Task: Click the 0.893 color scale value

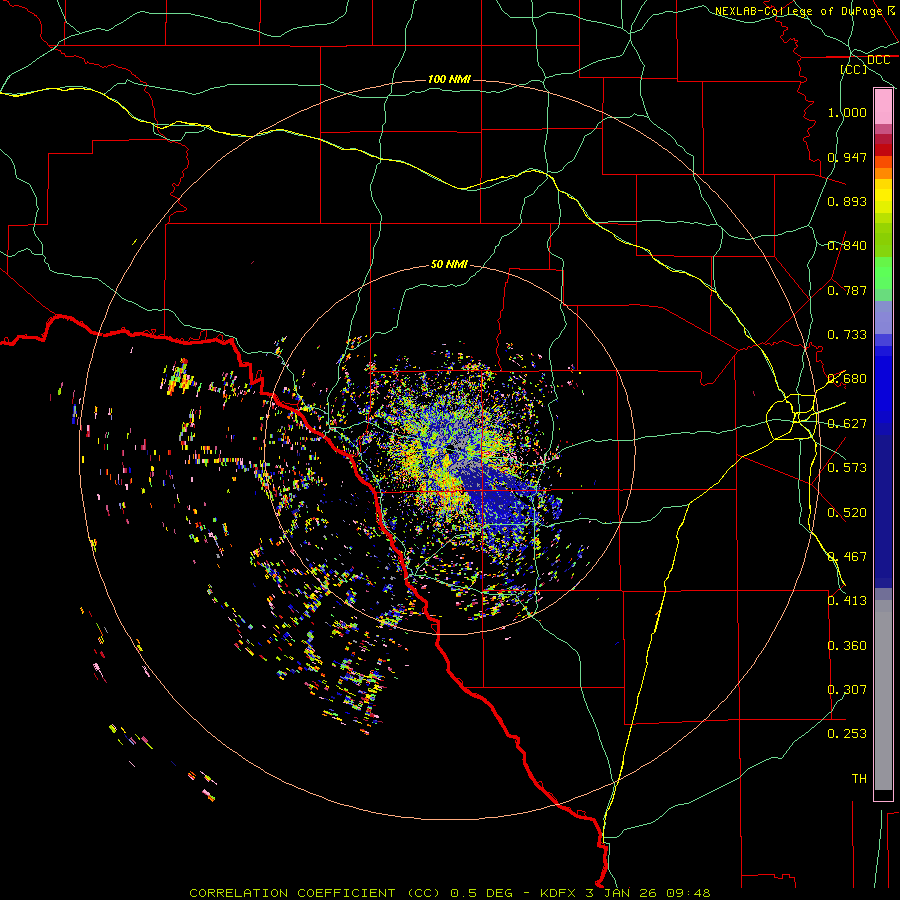Action: 847,201
